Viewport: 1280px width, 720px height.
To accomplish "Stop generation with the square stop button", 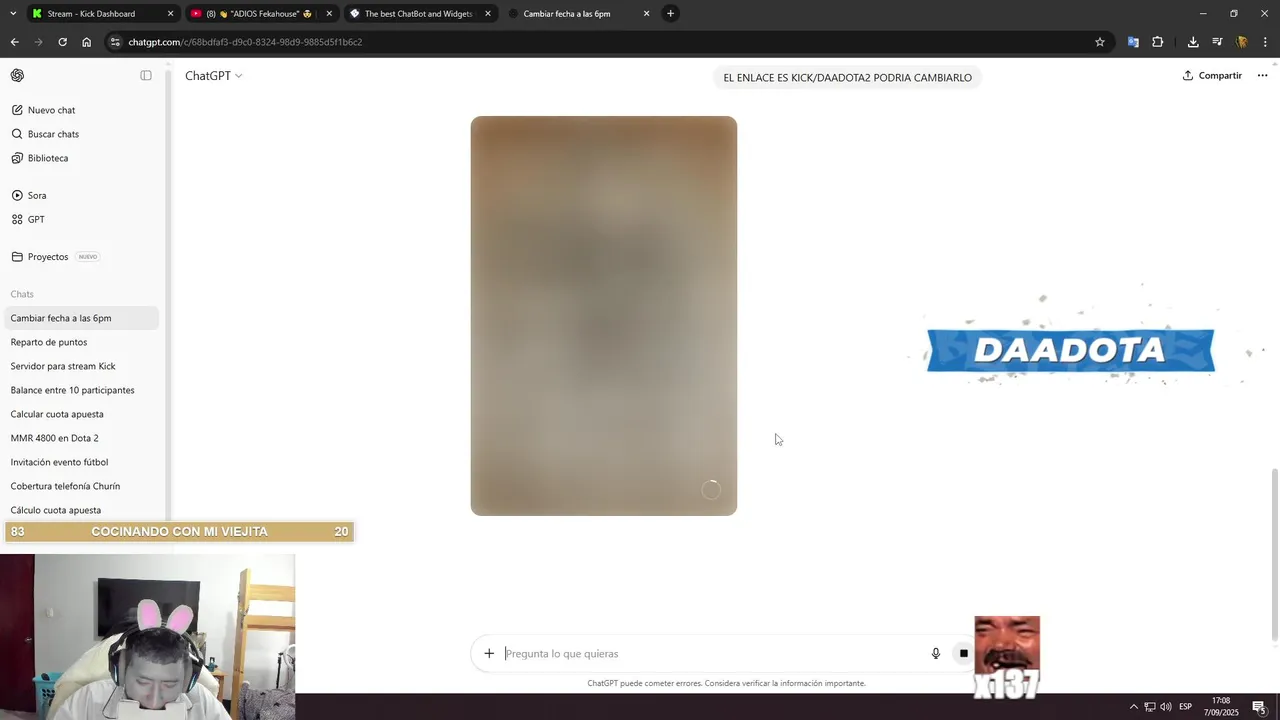I will tap(963, 654).
